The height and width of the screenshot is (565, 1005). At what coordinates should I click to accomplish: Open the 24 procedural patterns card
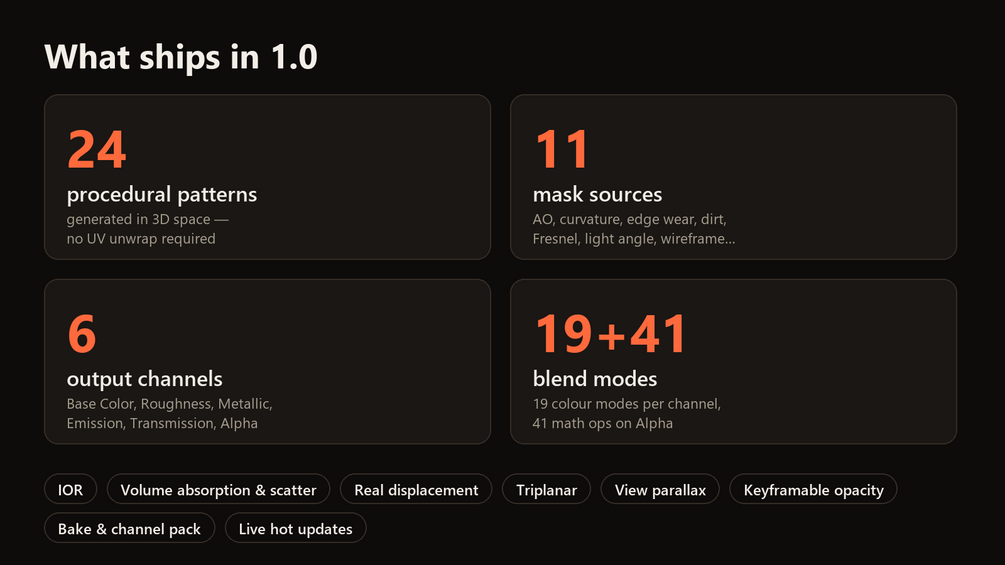267,177
